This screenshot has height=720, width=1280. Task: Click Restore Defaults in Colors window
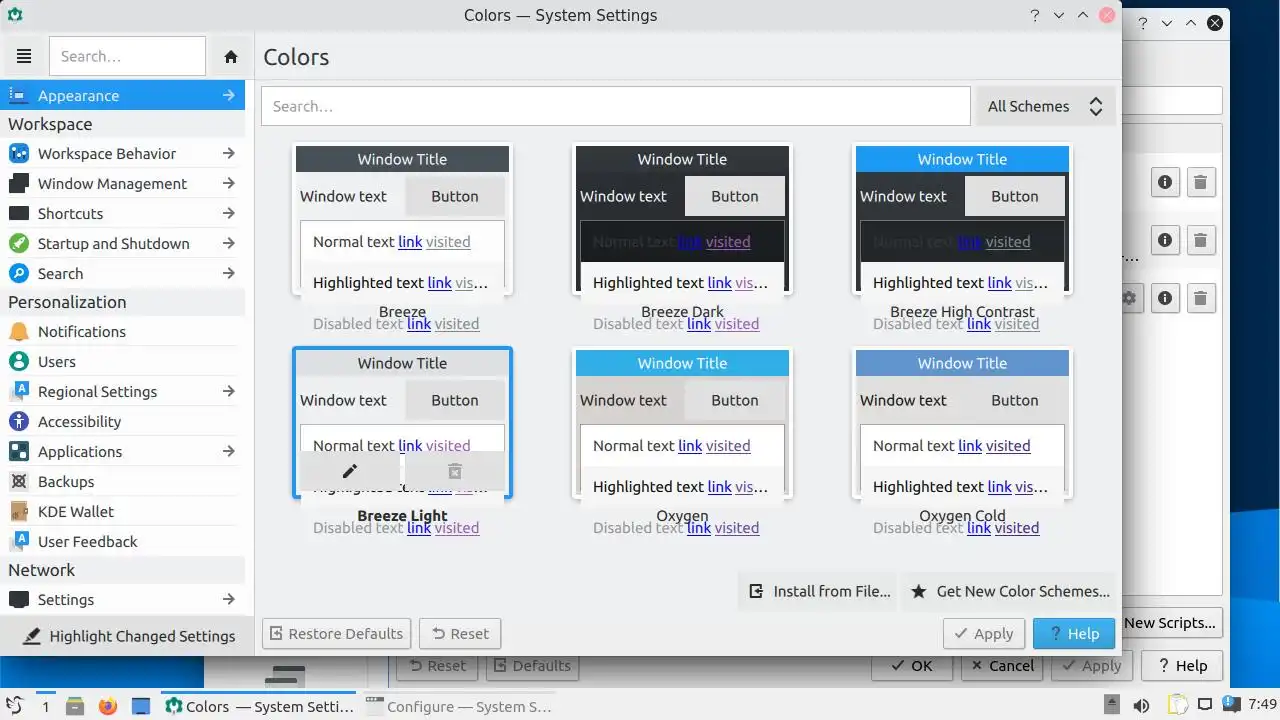(336, 634)
